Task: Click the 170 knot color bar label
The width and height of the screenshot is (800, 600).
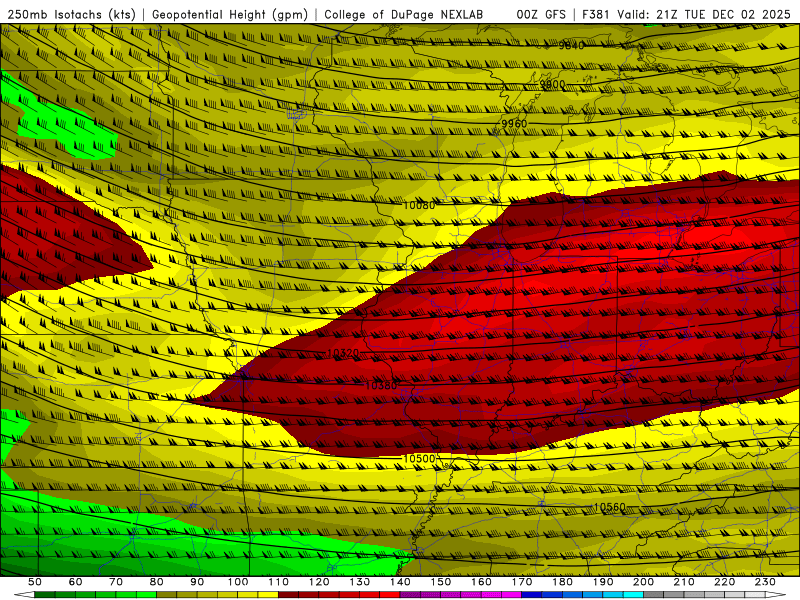Action: click(x=522, y=582)
